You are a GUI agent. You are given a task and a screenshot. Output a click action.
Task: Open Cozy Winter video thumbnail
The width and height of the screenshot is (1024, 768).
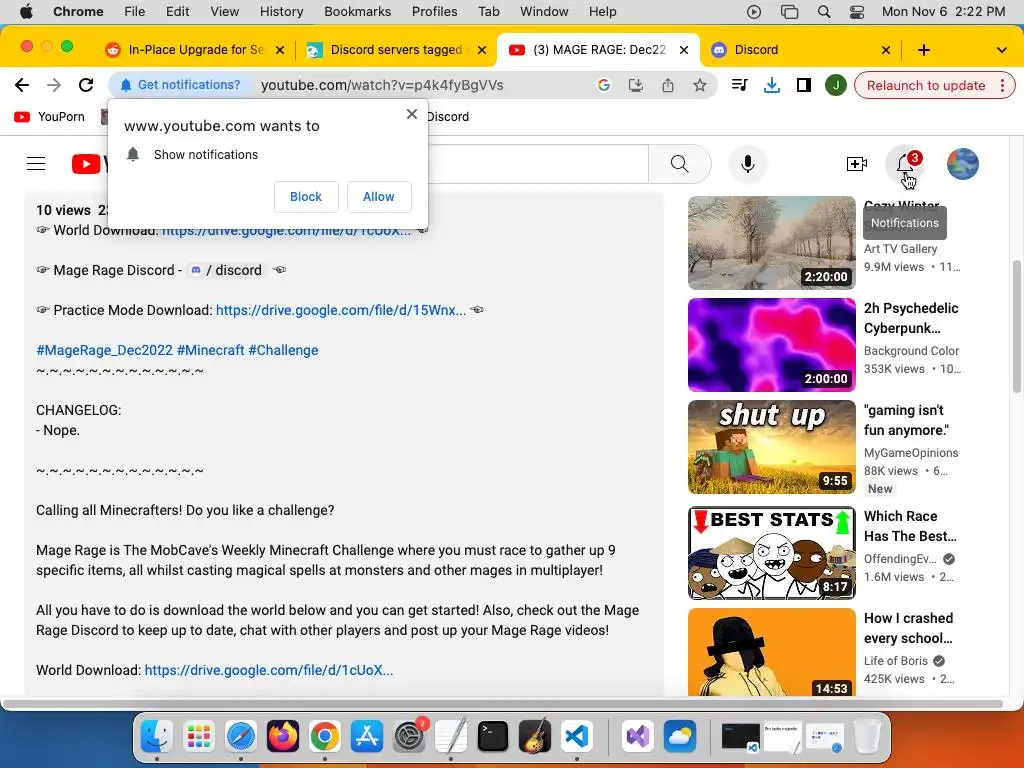click(x=772, y=243)
